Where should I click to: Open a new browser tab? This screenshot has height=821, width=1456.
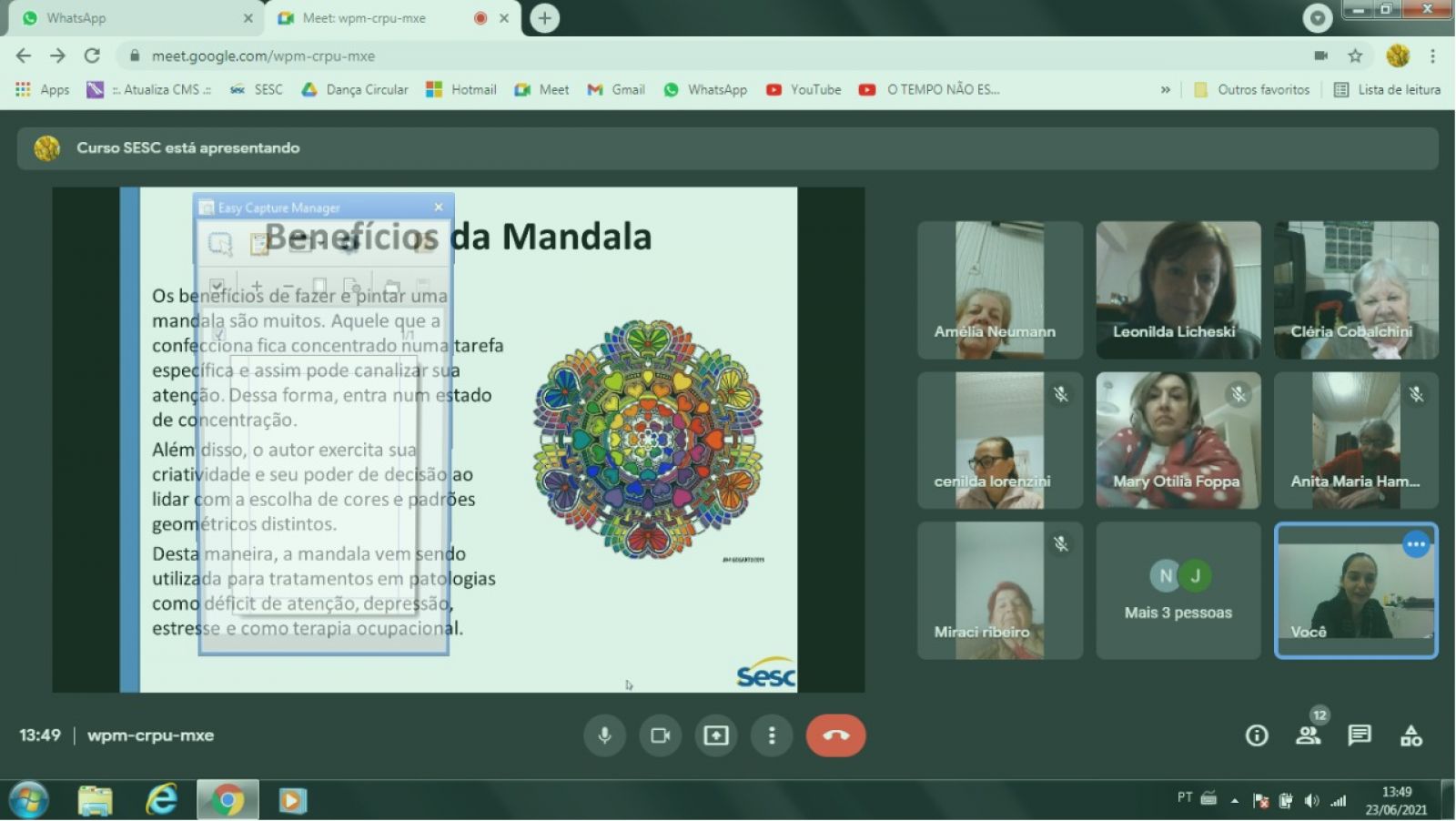pyautogui.click(x=544, y=18)
